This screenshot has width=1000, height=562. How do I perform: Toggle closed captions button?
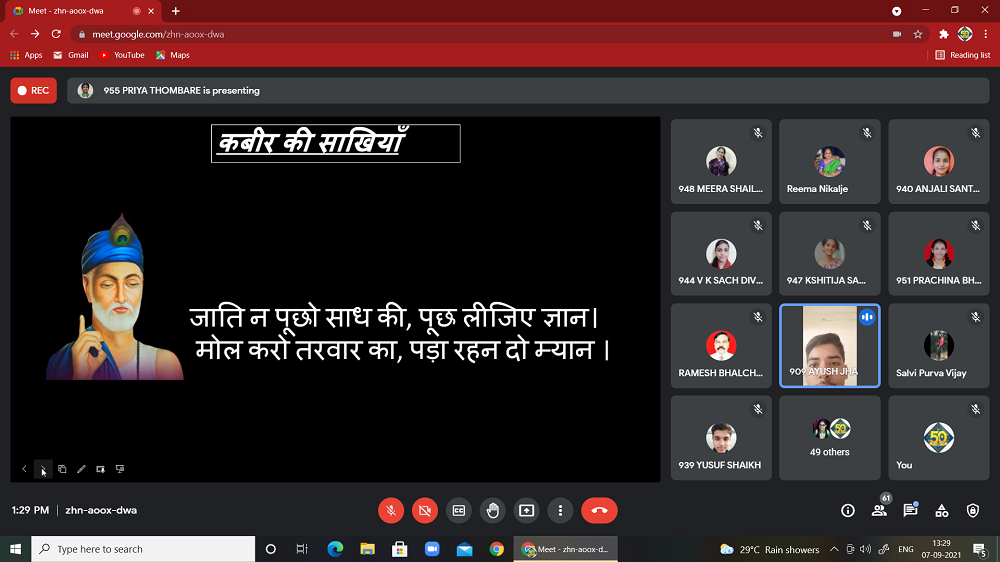click(x=459, y=510)
